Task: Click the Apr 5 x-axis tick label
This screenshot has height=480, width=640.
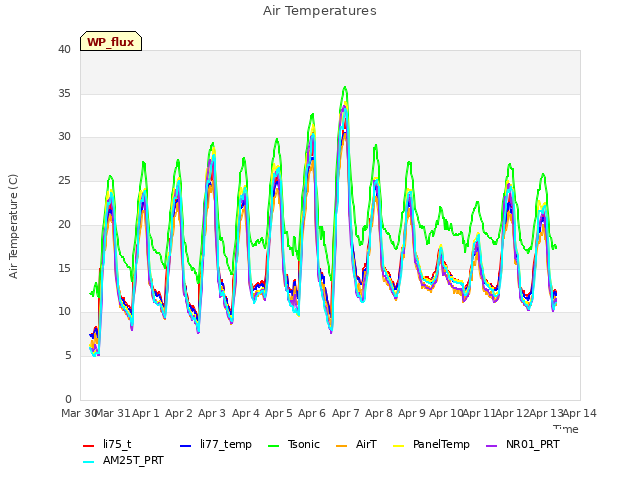Action: pyautogui.click(x=279, y=413)
